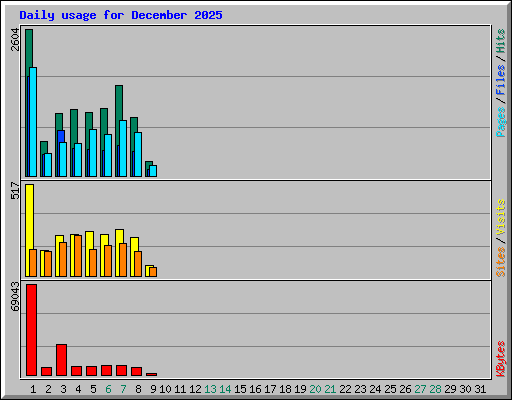512x400 pixels.
Task: Click green weekend day 27 label
Action: pos(420,389)
